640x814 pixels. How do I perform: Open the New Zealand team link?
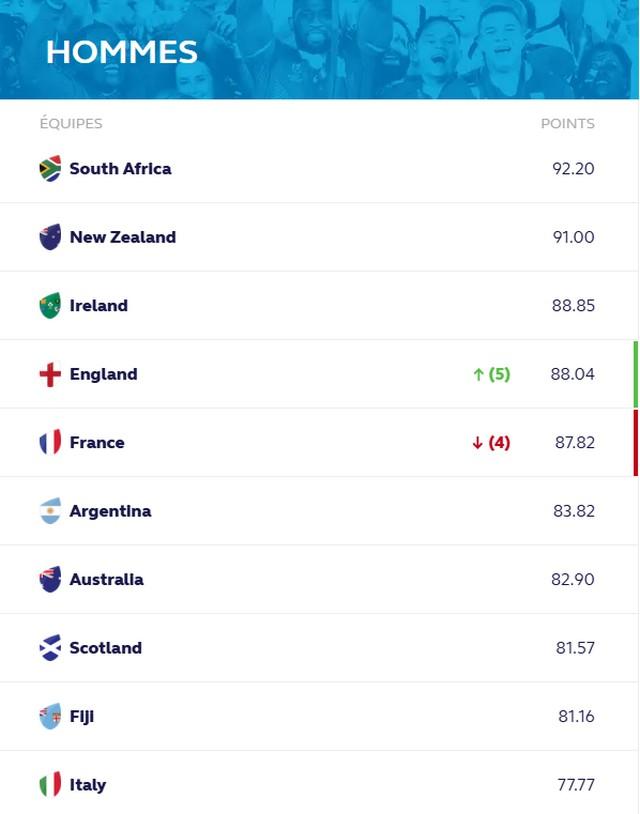tap(122, 237)
